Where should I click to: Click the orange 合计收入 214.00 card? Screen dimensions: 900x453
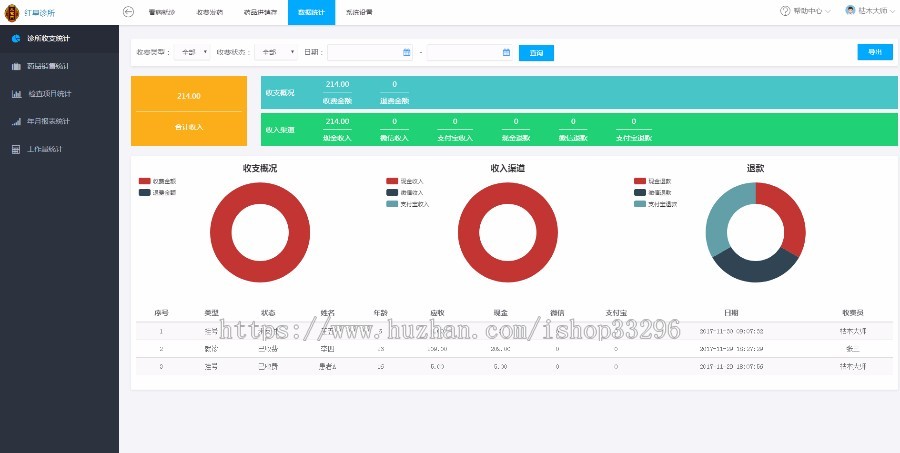[189, 111]
